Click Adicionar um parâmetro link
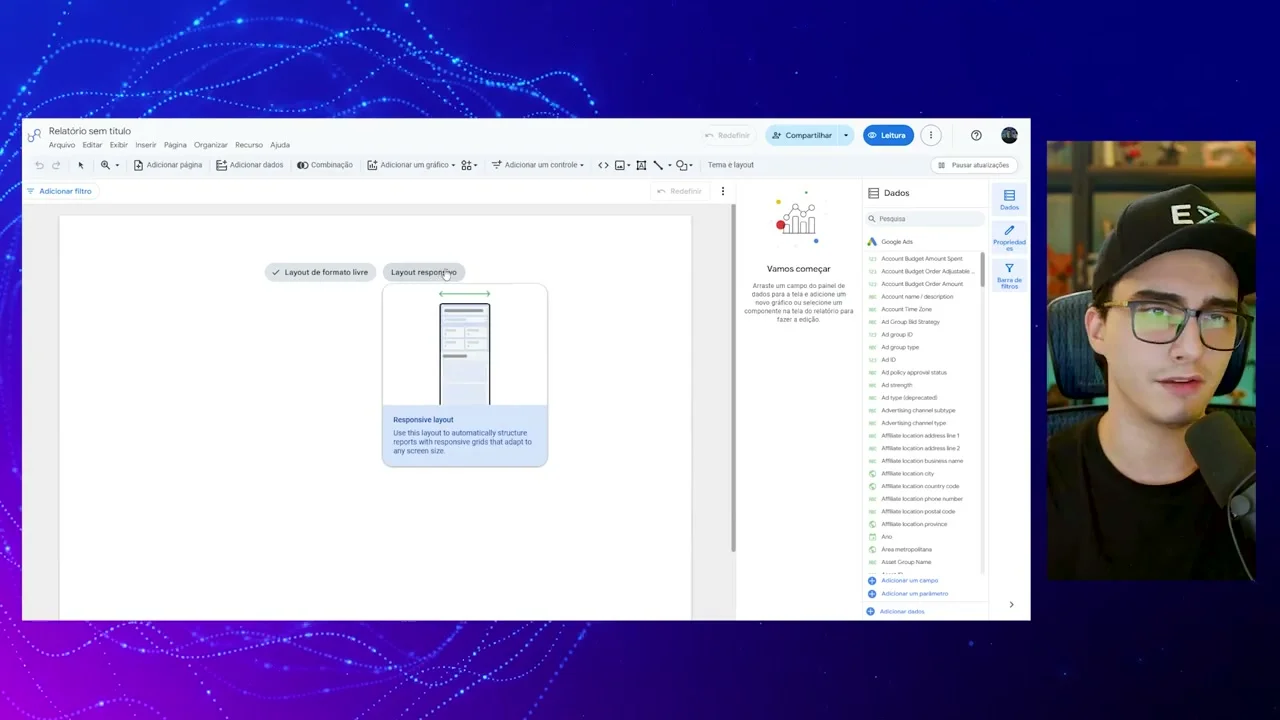This screenshot has width=1280, height=720. [908, 593]
